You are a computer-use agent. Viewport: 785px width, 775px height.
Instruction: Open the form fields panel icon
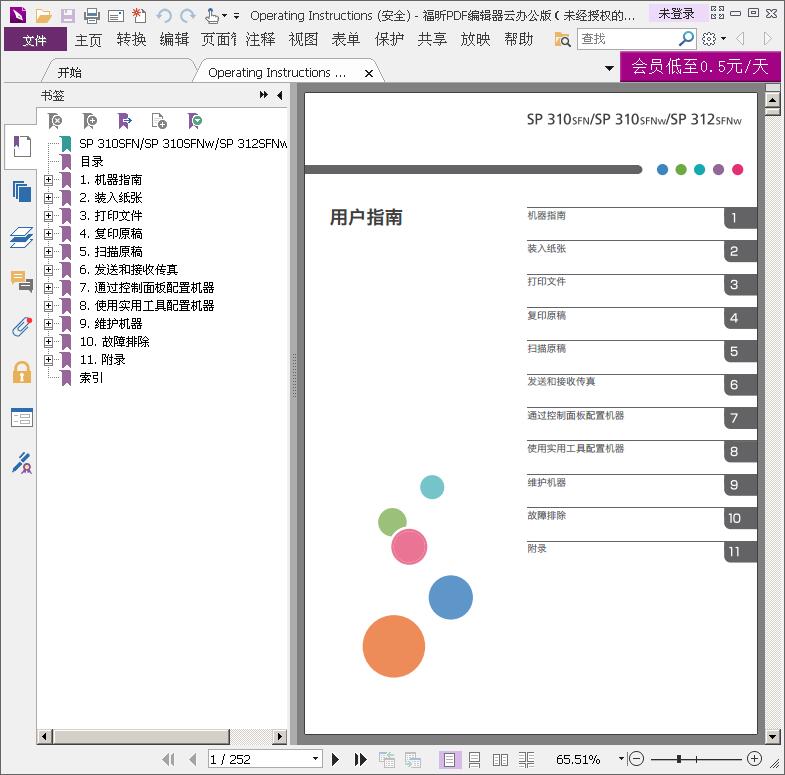[x=22, y=418]
